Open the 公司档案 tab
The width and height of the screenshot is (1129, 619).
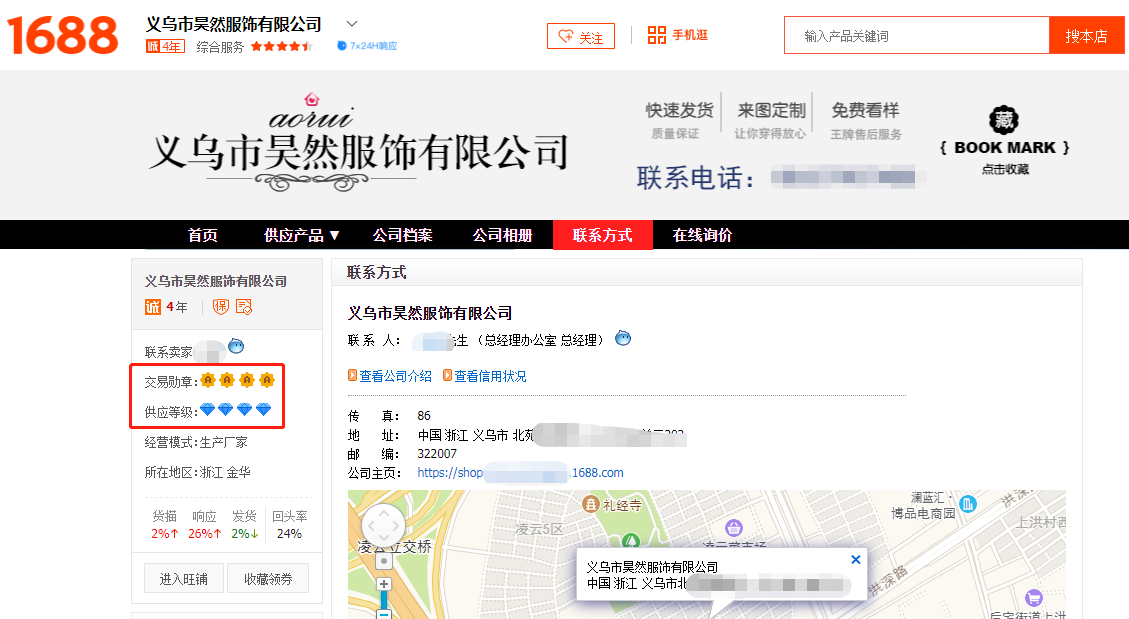(402, 235)
